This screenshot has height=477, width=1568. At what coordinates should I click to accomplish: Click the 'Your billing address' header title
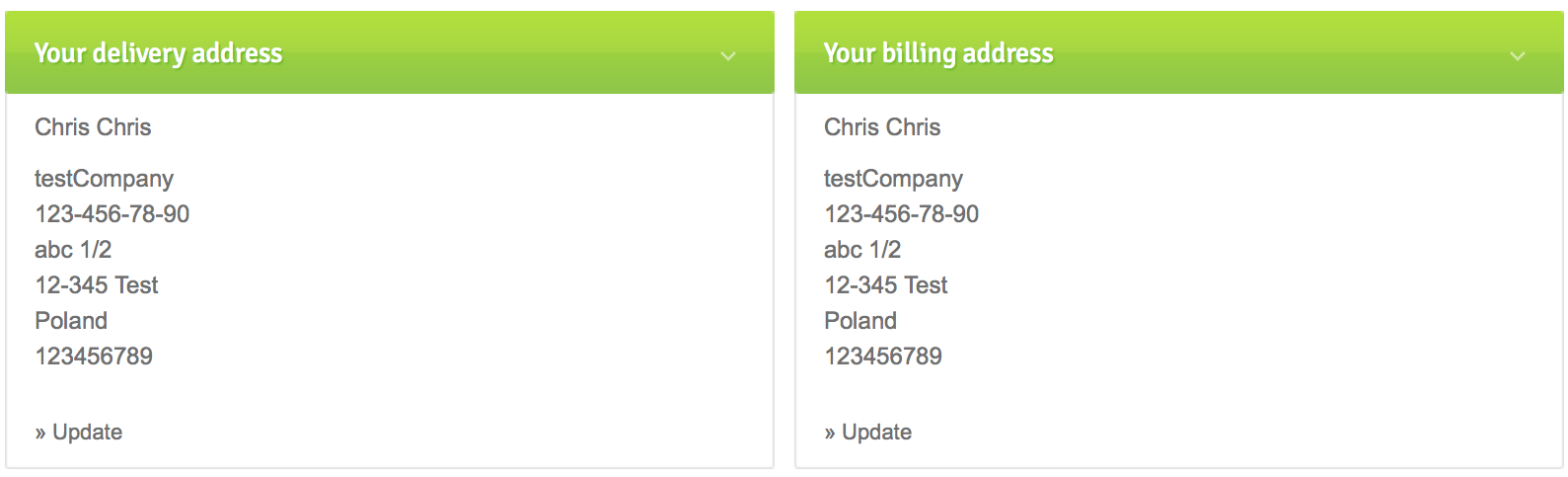pos(938,53)
